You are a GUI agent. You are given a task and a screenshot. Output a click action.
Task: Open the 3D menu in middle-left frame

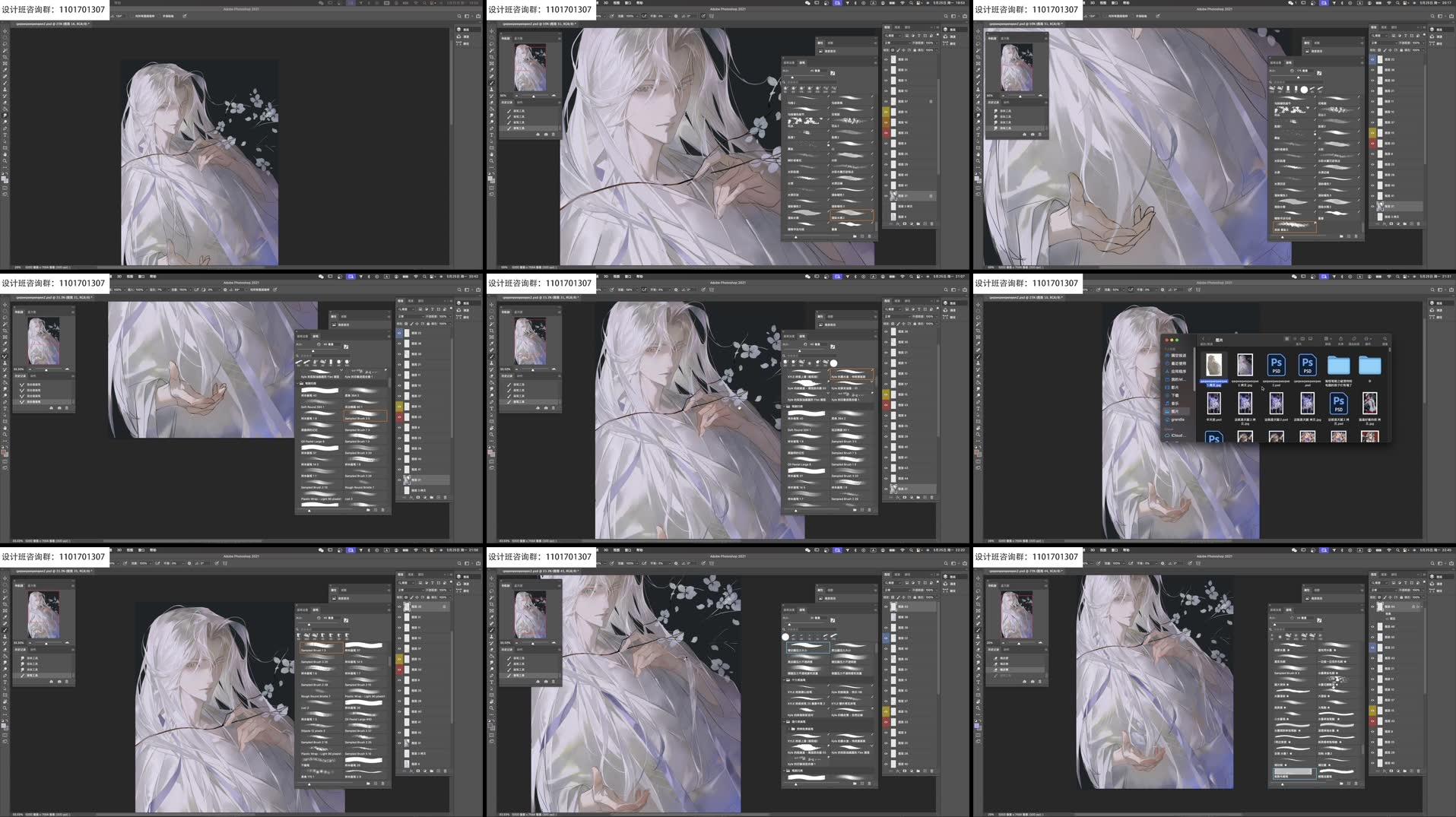[x=119, y=276]
